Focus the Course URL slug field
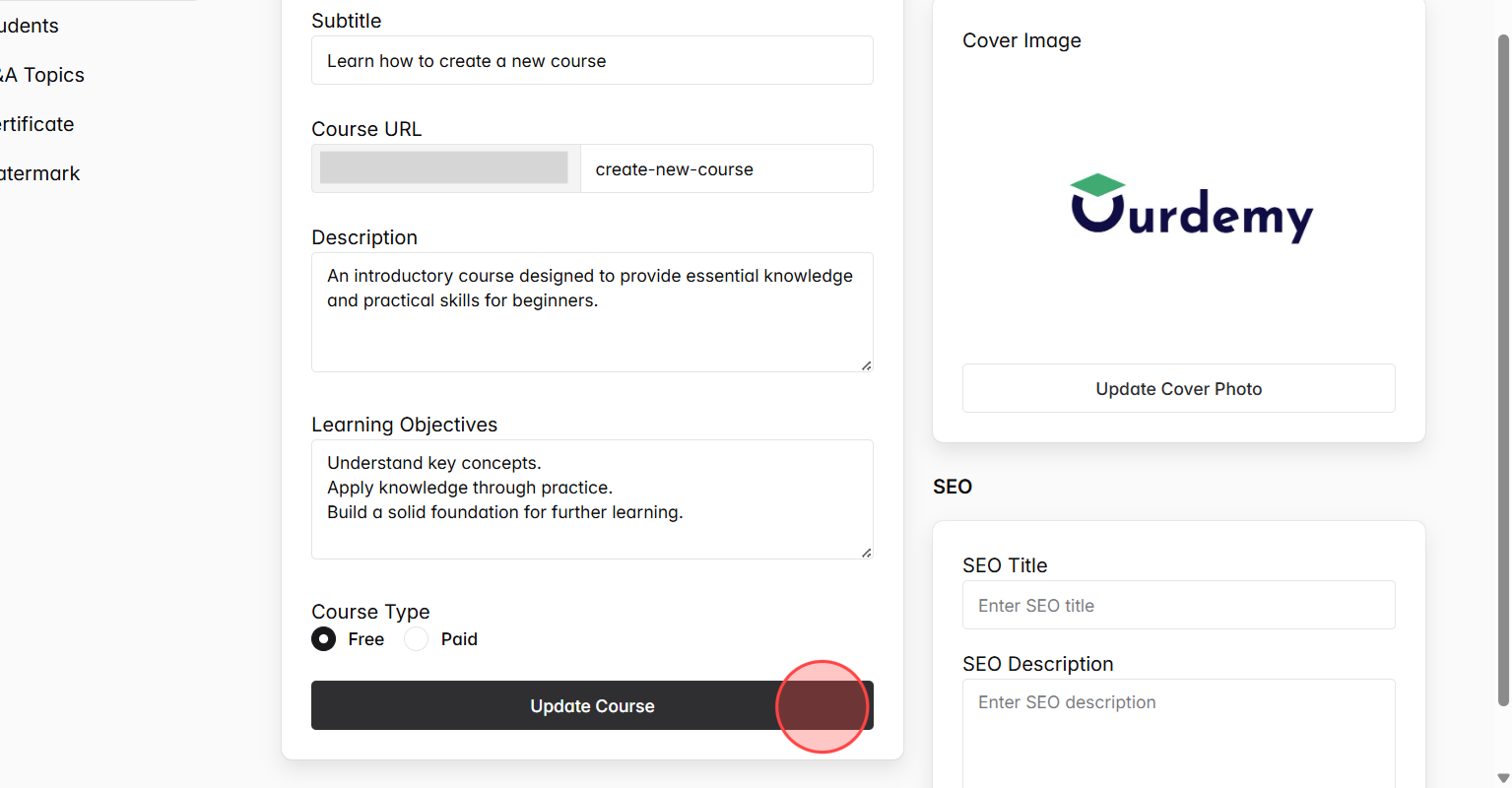This screenshot has width=1512, height=788. 725,168
